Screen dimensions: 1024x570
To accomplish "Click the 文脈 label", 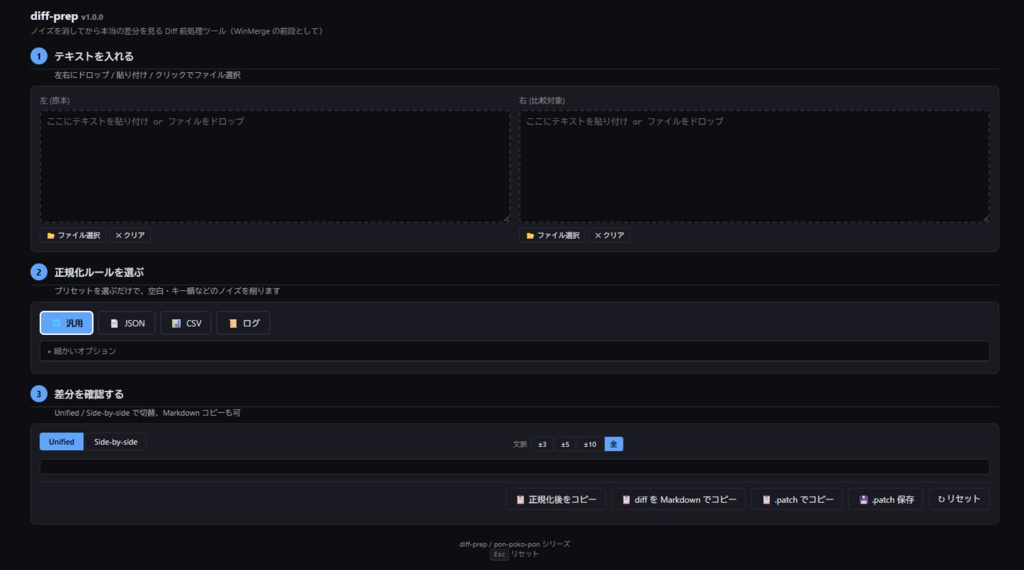I will coord(520,444).
